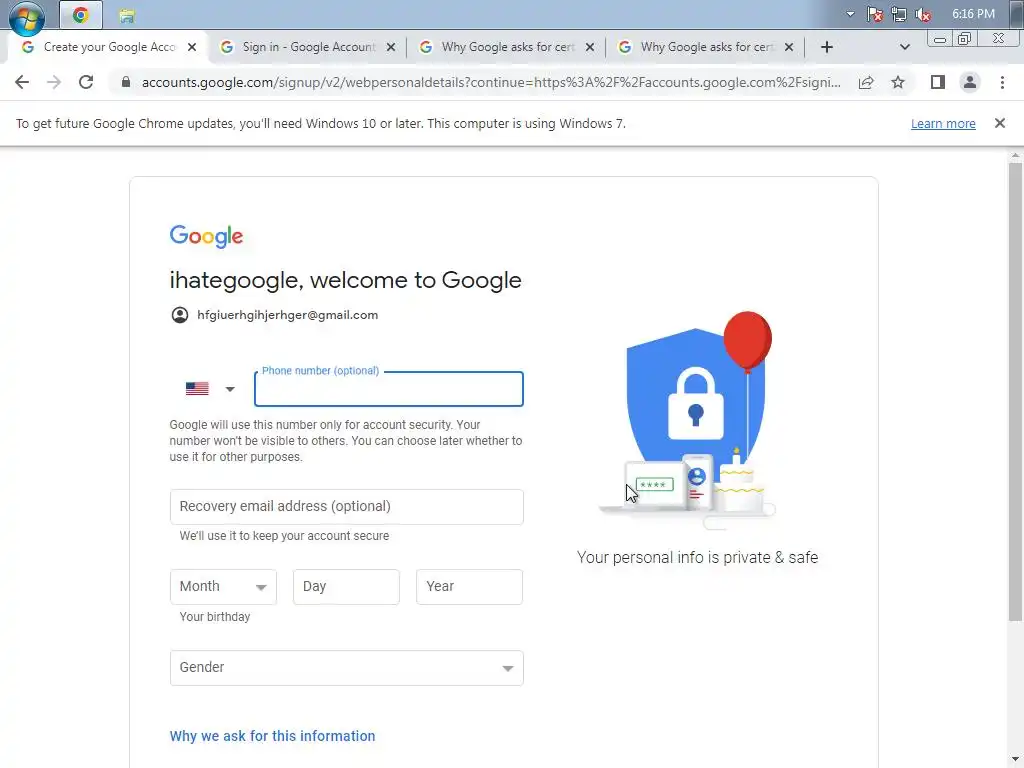Expand the Gender dropdown
1024x768 pixels.
(x=347, y=667)
